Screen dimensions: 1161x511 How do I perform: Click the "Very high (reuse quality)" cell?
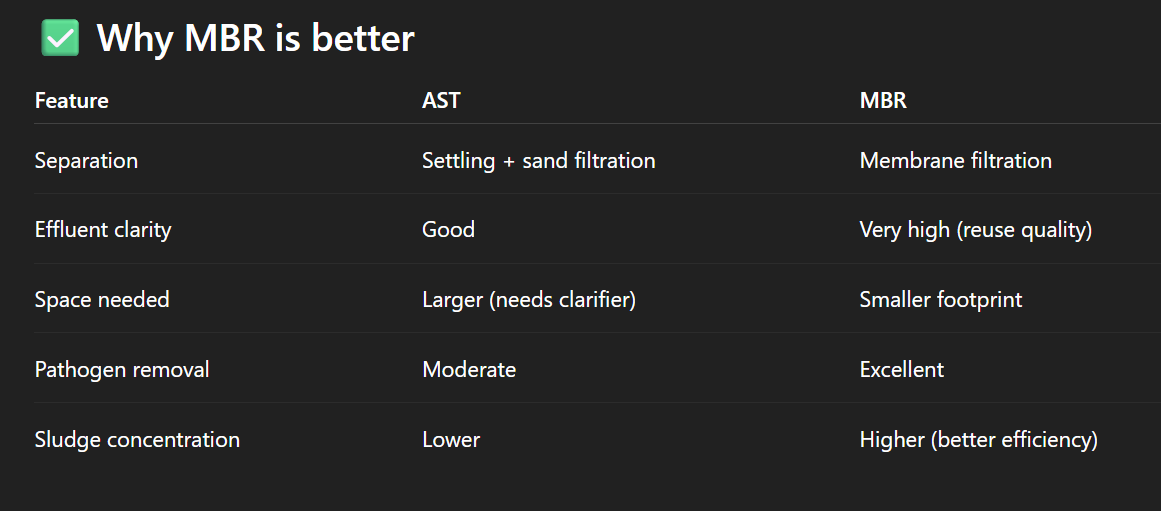975,230
